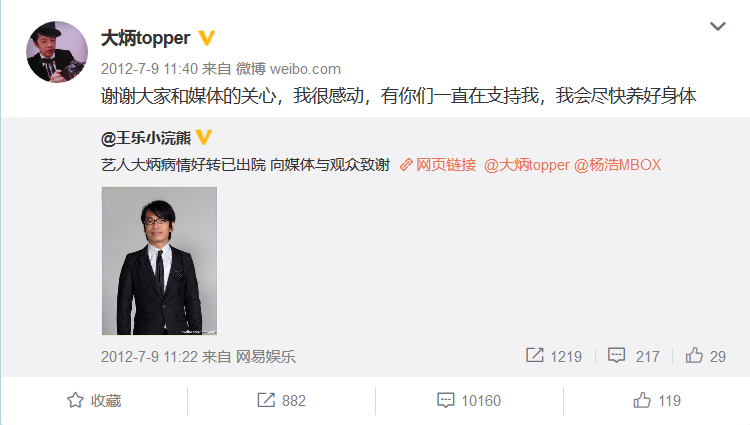Open the 网页链接 link with chain icon
The height and width of the screenshot is (425, 750).
tap(438, 165)
